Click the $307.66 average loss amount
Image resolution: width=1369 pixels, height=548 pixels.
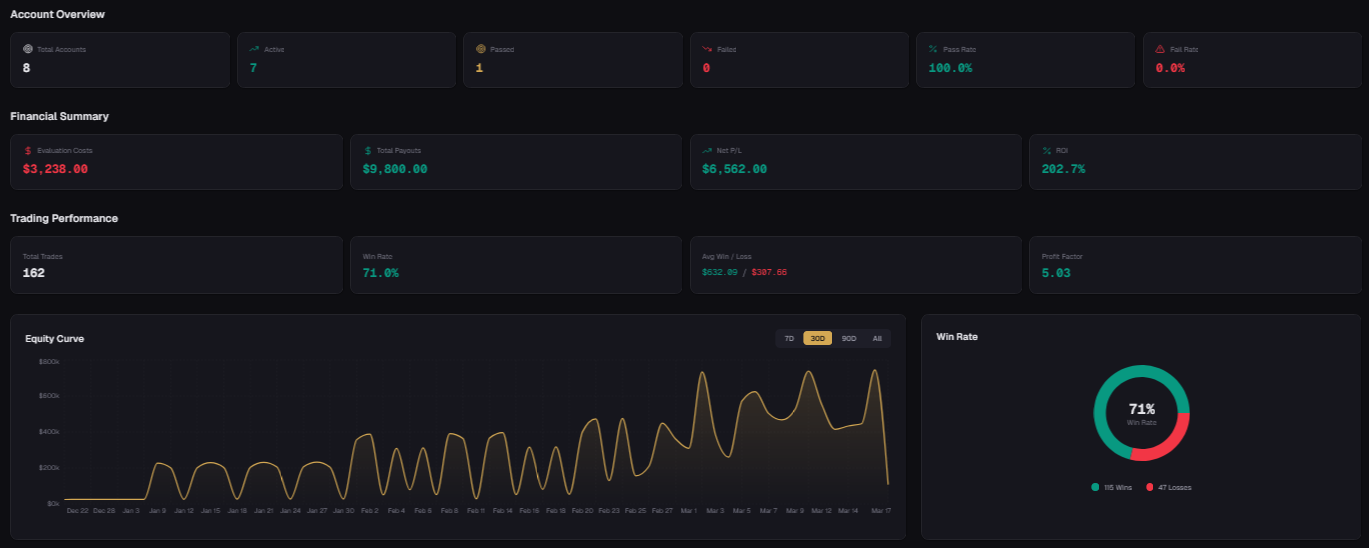[769, 272]
